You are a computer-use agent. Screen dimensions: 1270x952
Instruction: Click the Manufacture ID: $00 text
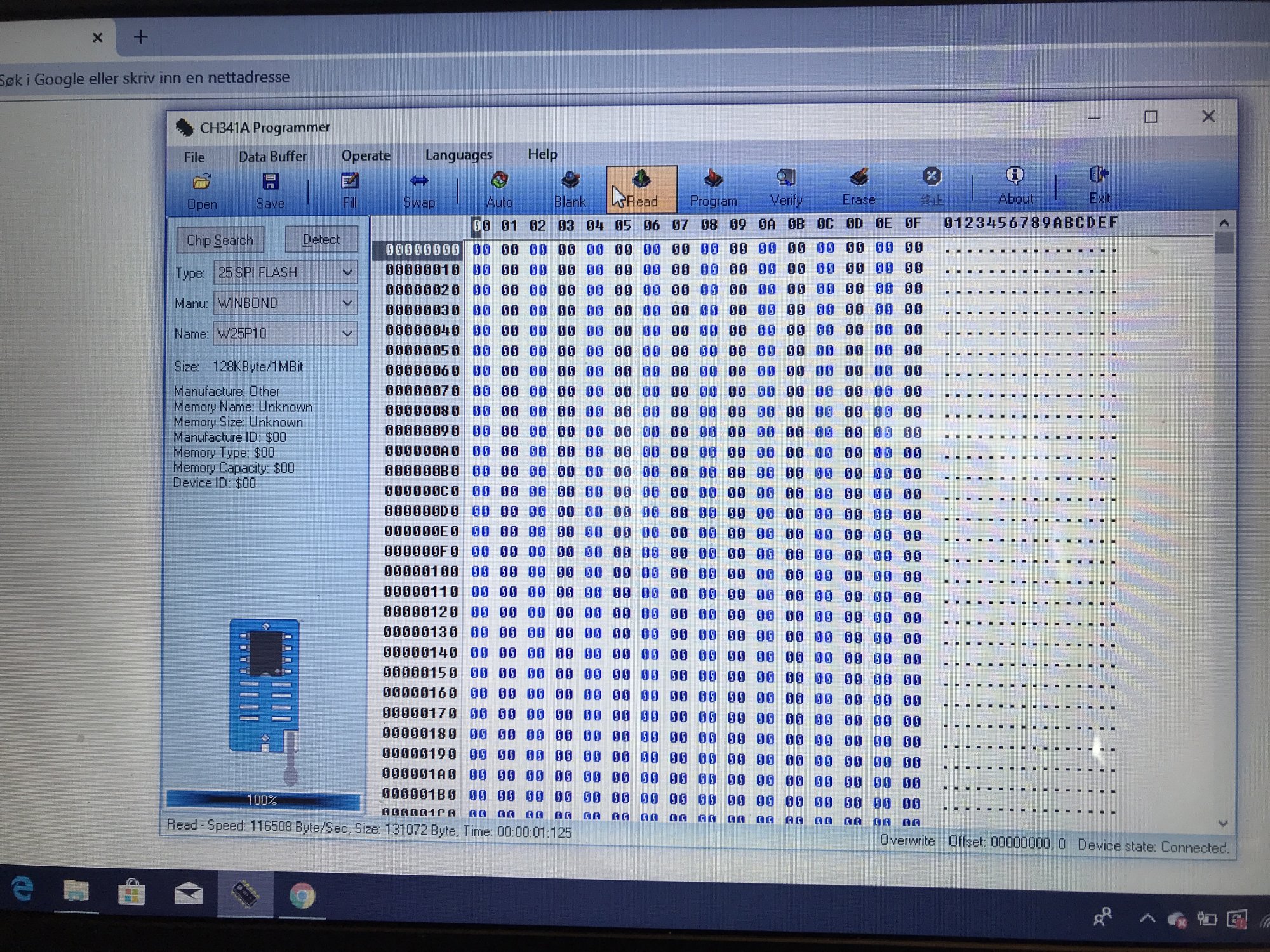click(x=230, y=437)
